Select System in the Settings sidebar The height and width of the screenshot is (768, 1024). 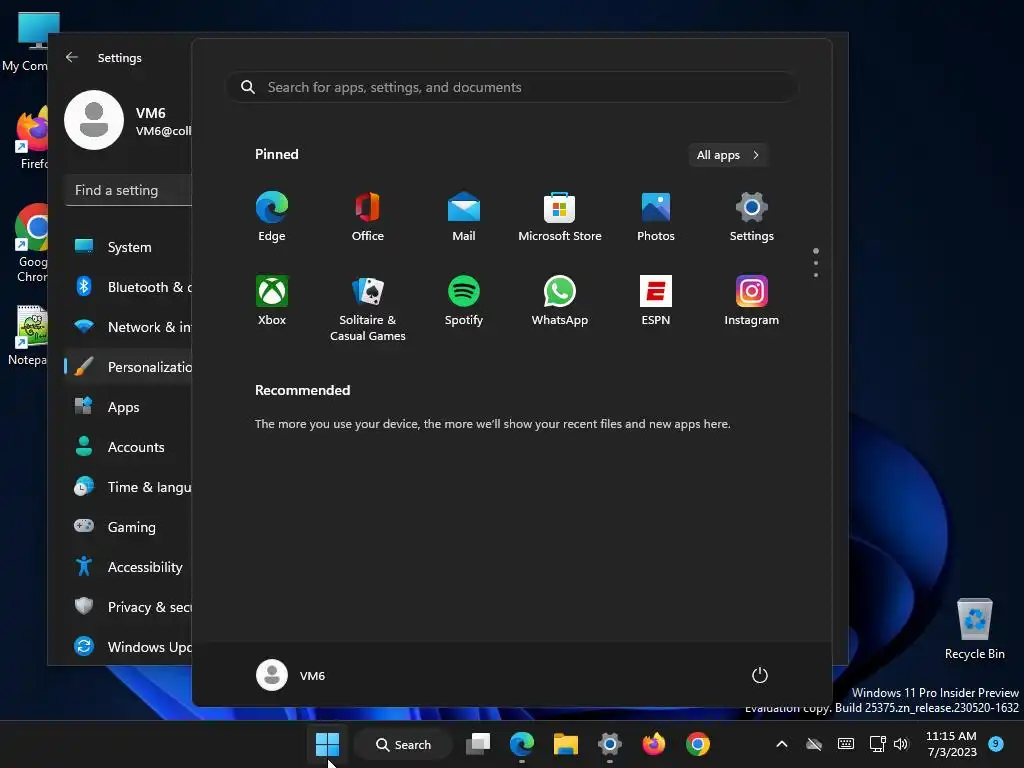click(129, 247)
